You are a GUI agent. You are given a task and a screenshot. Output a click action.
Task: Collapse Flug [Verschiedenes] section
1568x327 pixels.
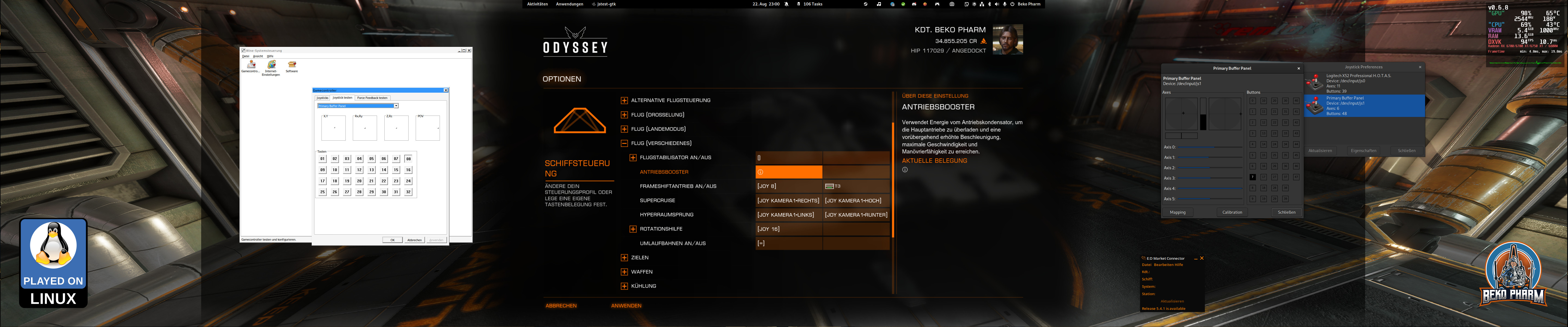point(624,143)
